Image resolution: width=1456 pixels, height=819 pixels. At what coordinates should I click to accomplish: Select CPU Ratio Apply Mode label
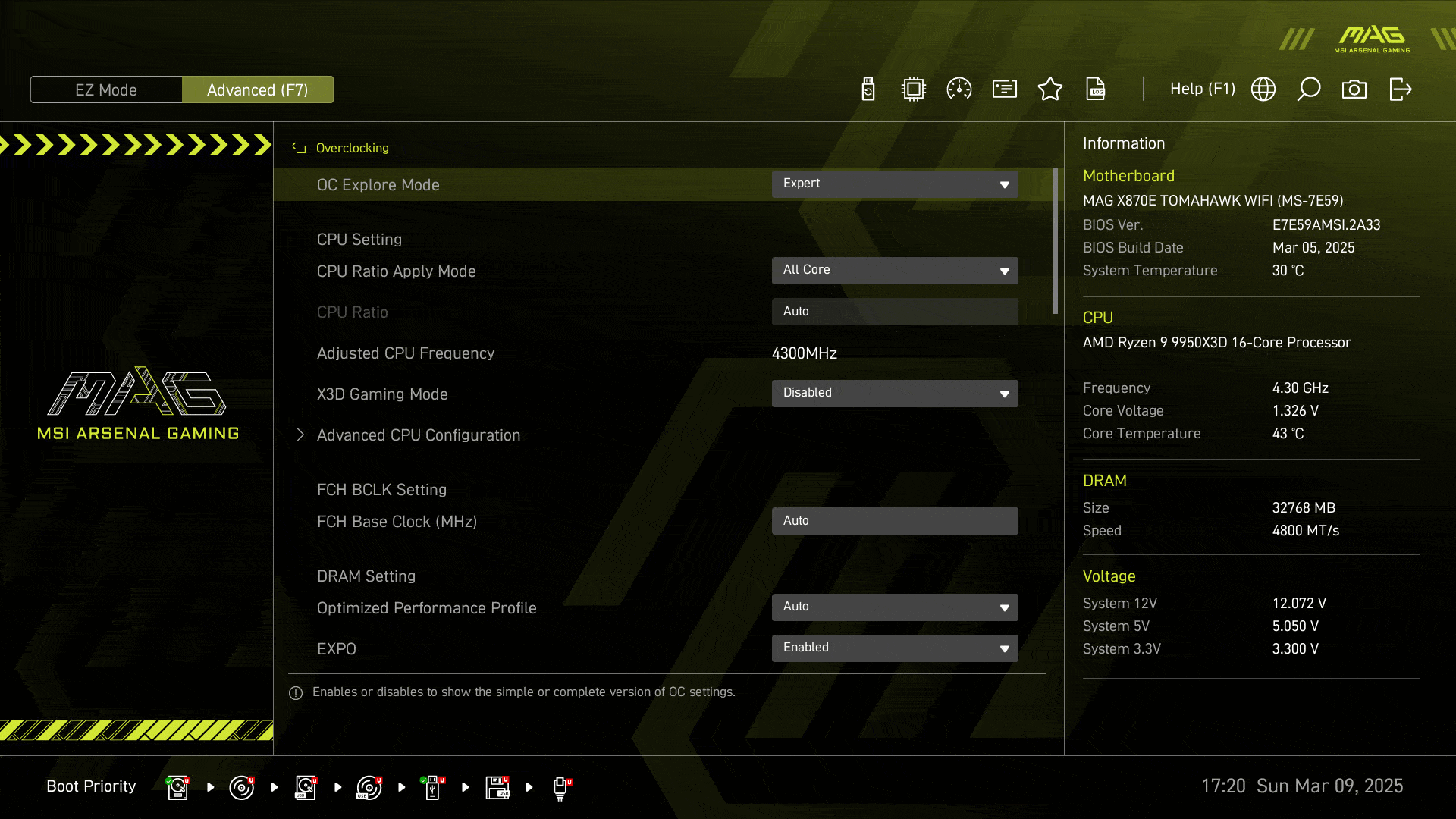coord(397,271)
